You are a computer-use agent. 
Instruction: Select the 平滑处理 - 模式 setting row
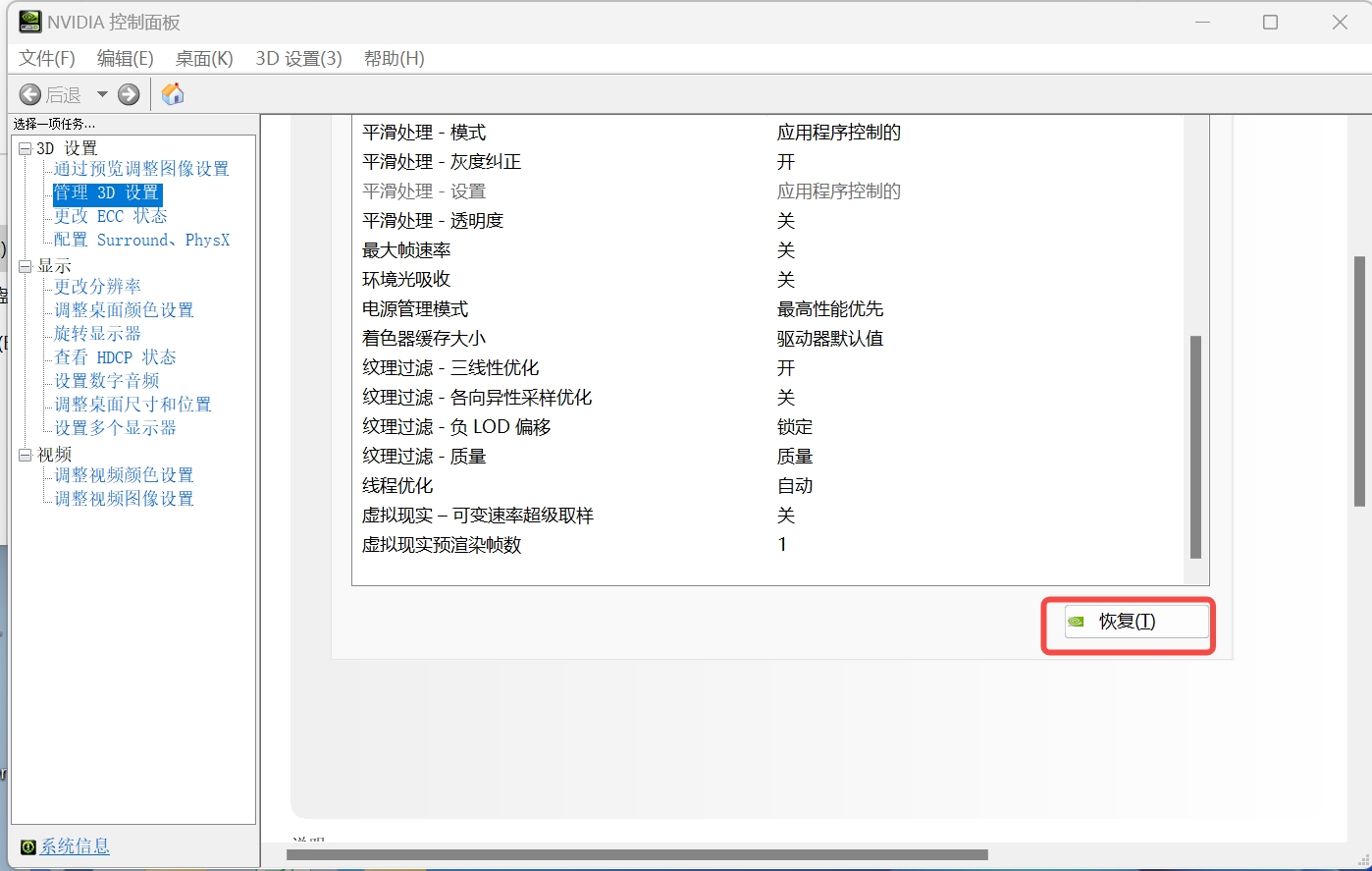tap(768, 133)
